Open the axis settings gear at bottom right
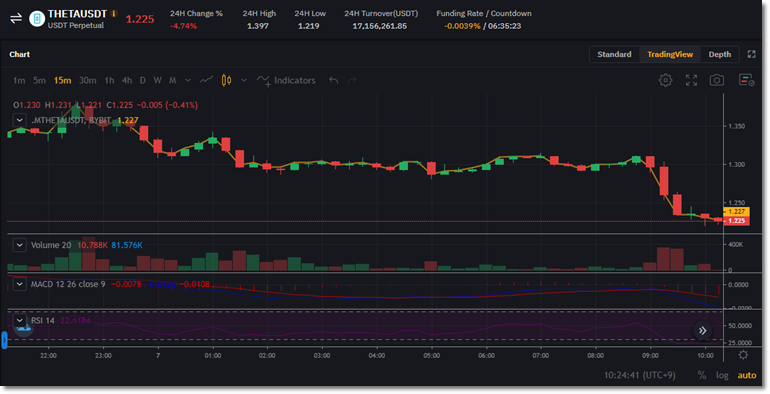 pos(743,355)
